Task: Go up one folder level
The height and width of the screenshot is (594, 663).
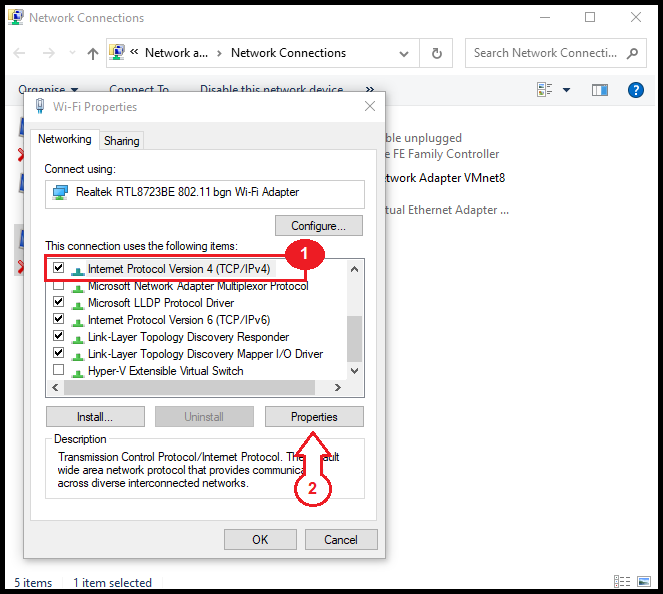Action: point(93,53)
